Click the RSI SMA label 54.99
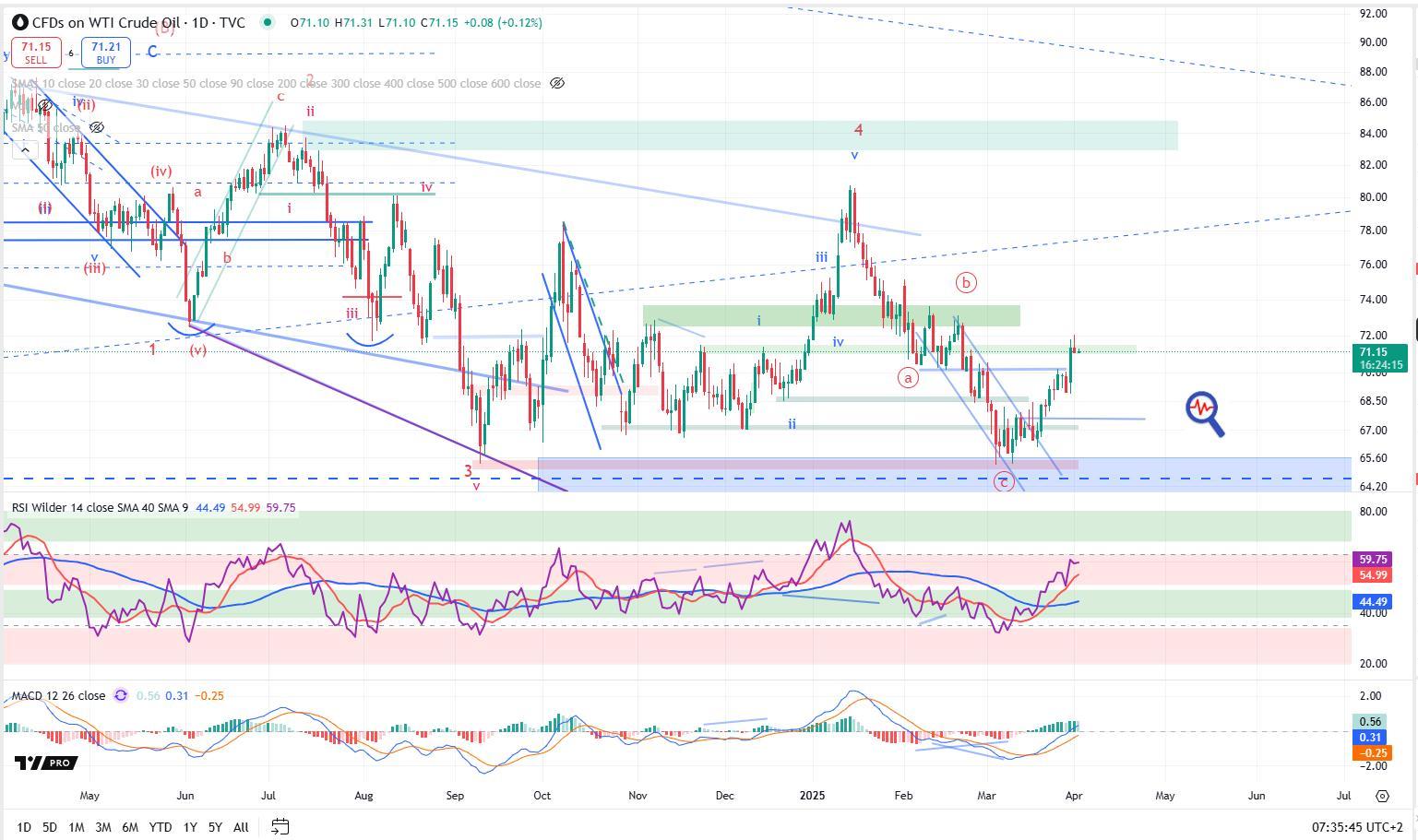Image resolution: width=1418 pixels, height=840 pixels. tap(1374, 575)
